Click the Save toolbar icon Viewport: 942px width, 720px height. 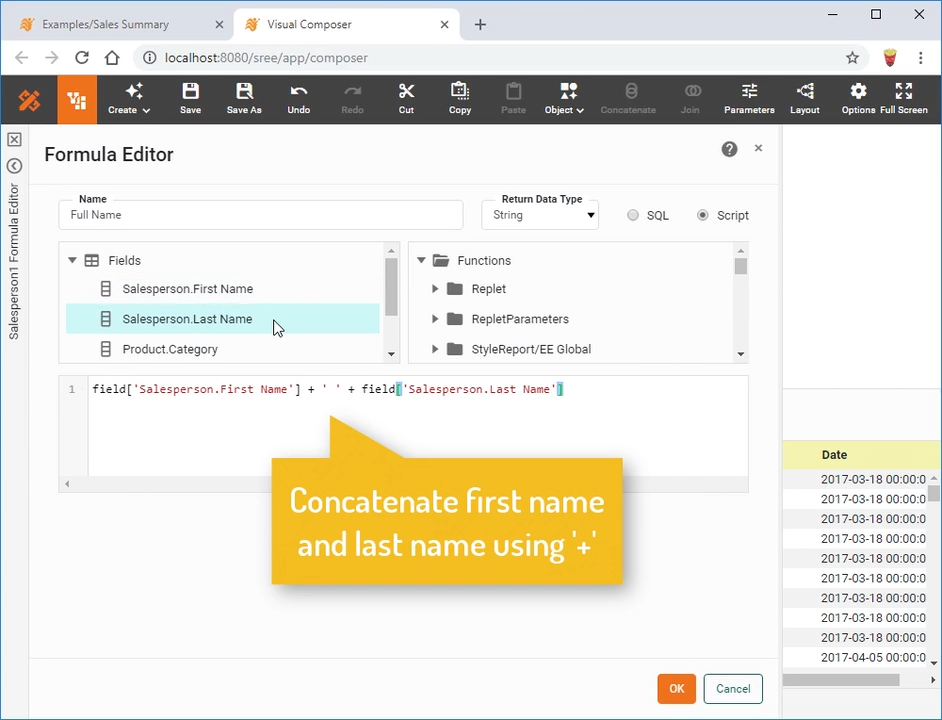pyautogui.click(x=190, y=99)
